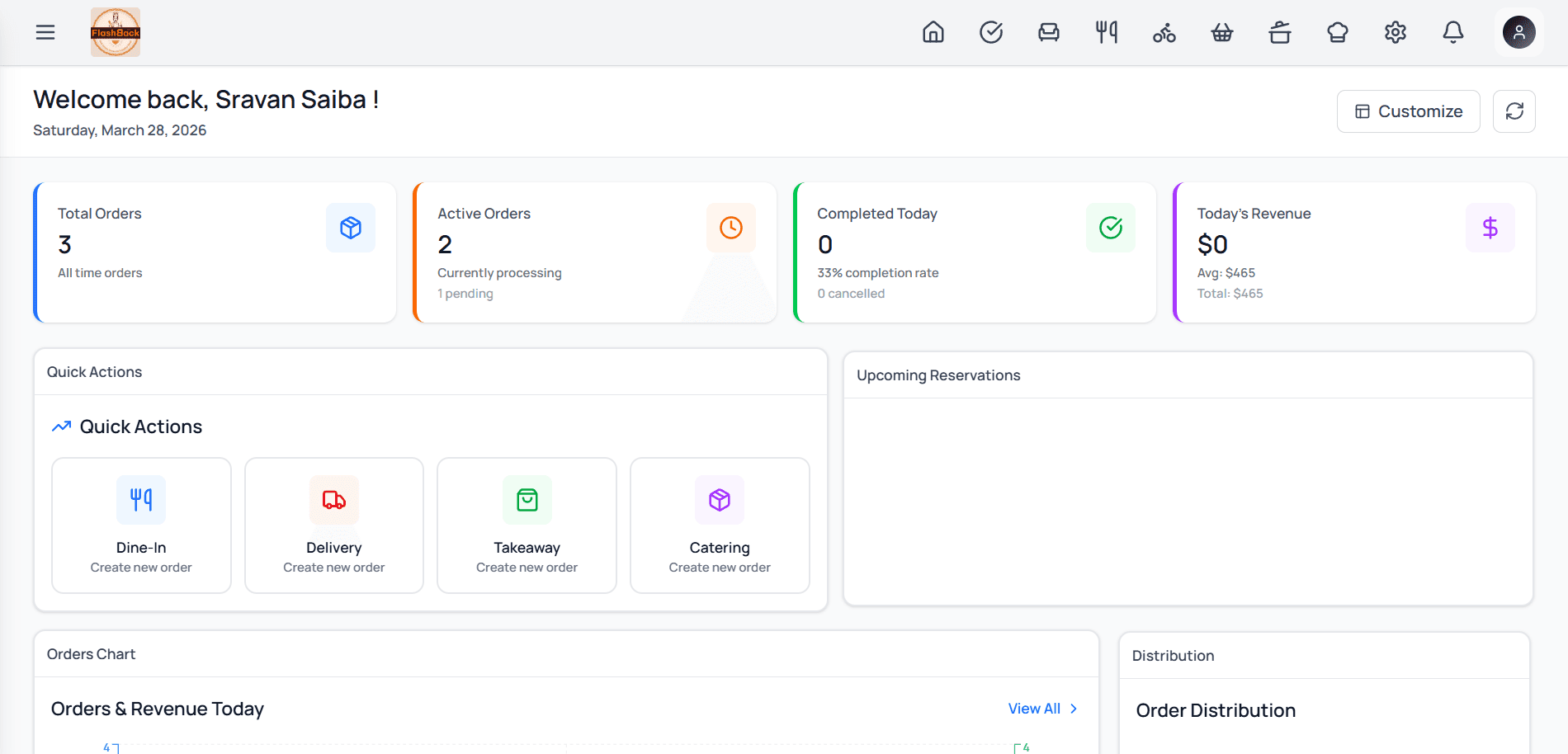
Task: Click the Customize button
Action: (1409, 111)
